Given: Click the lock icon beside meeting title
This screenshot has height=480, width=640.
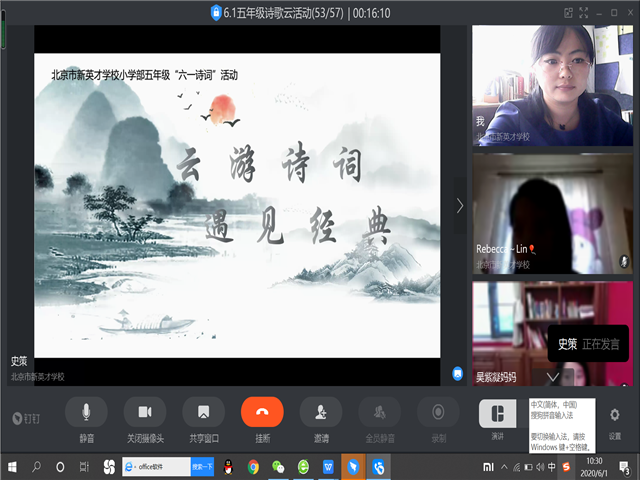Looking at the screenshot, I should point(216,12).
